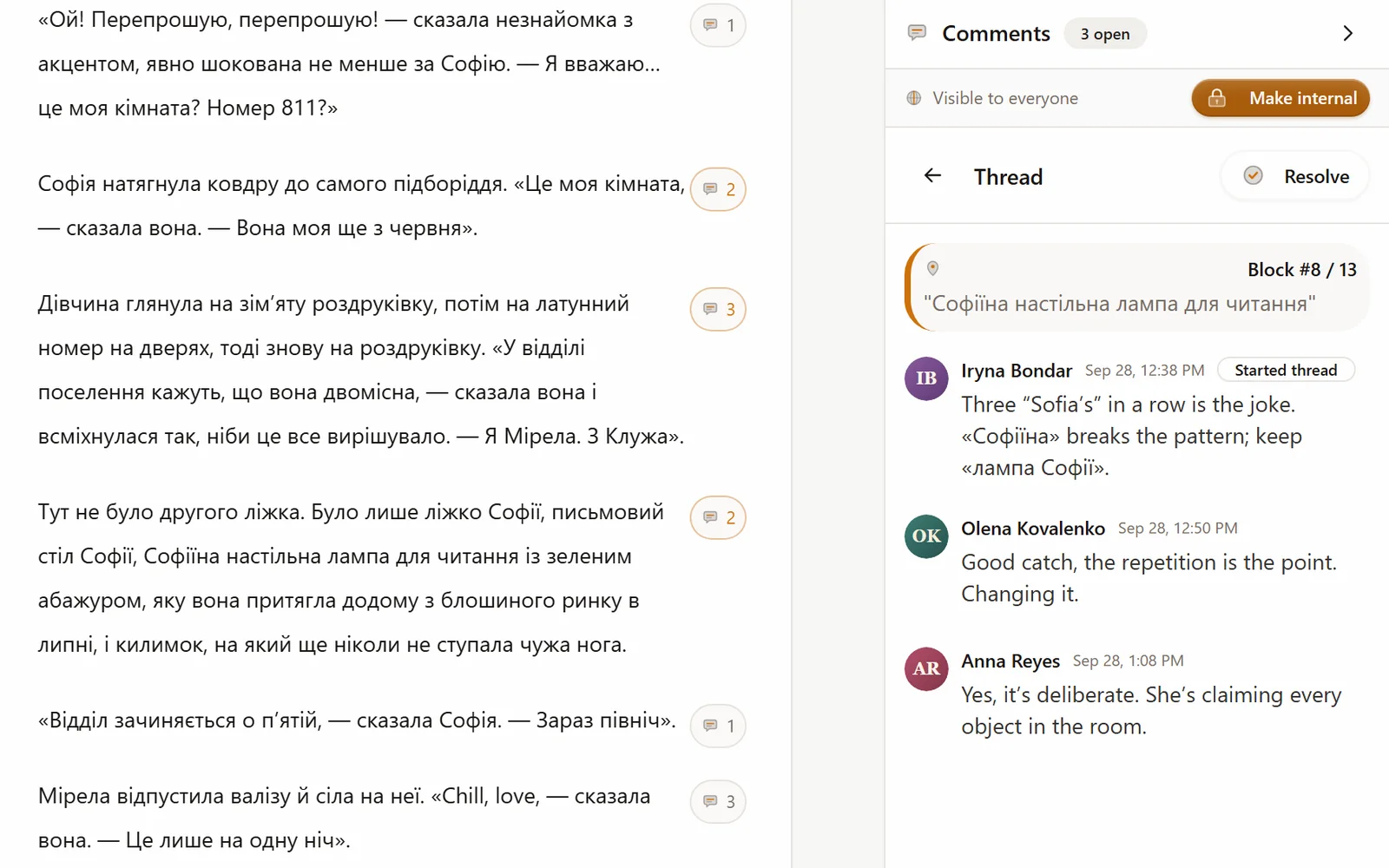The height and width of the screenshot is (868, 1389).
Task: Collapse the Comments panel with the chevron
Action: pyautogui.click(x=1347, y=33)
